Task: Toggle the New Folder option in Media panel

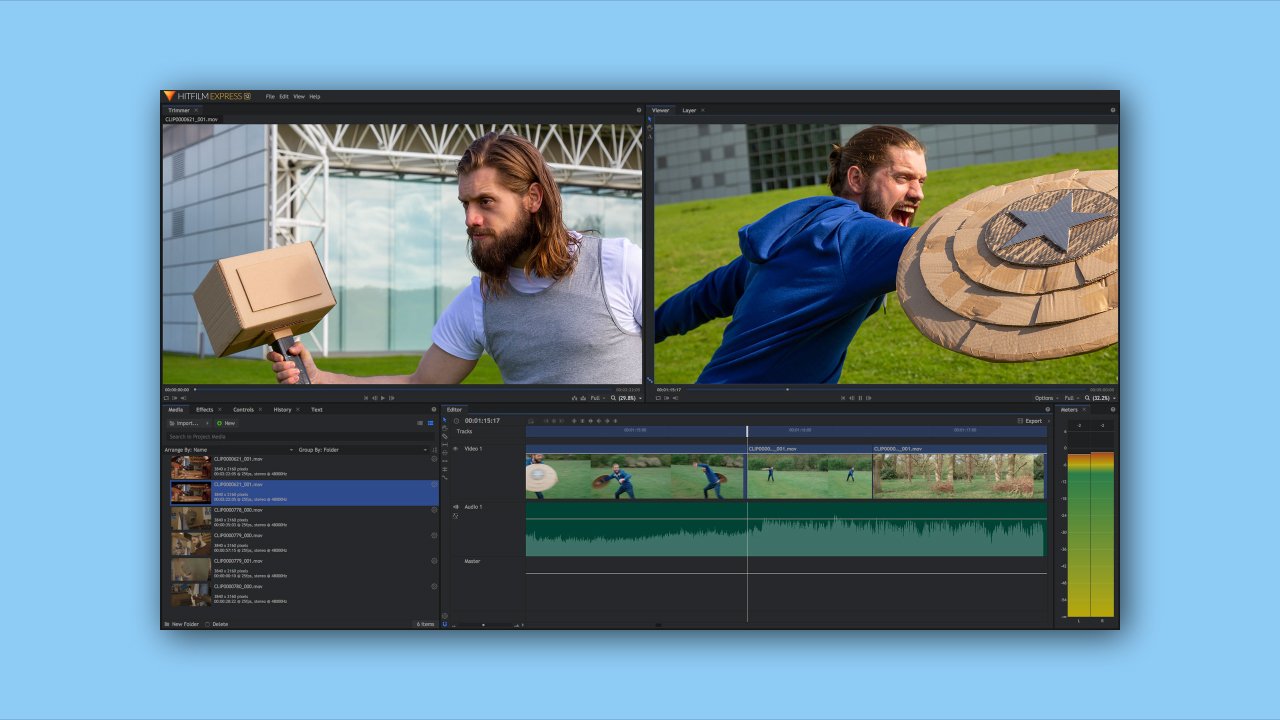Action: pos(185,623)
